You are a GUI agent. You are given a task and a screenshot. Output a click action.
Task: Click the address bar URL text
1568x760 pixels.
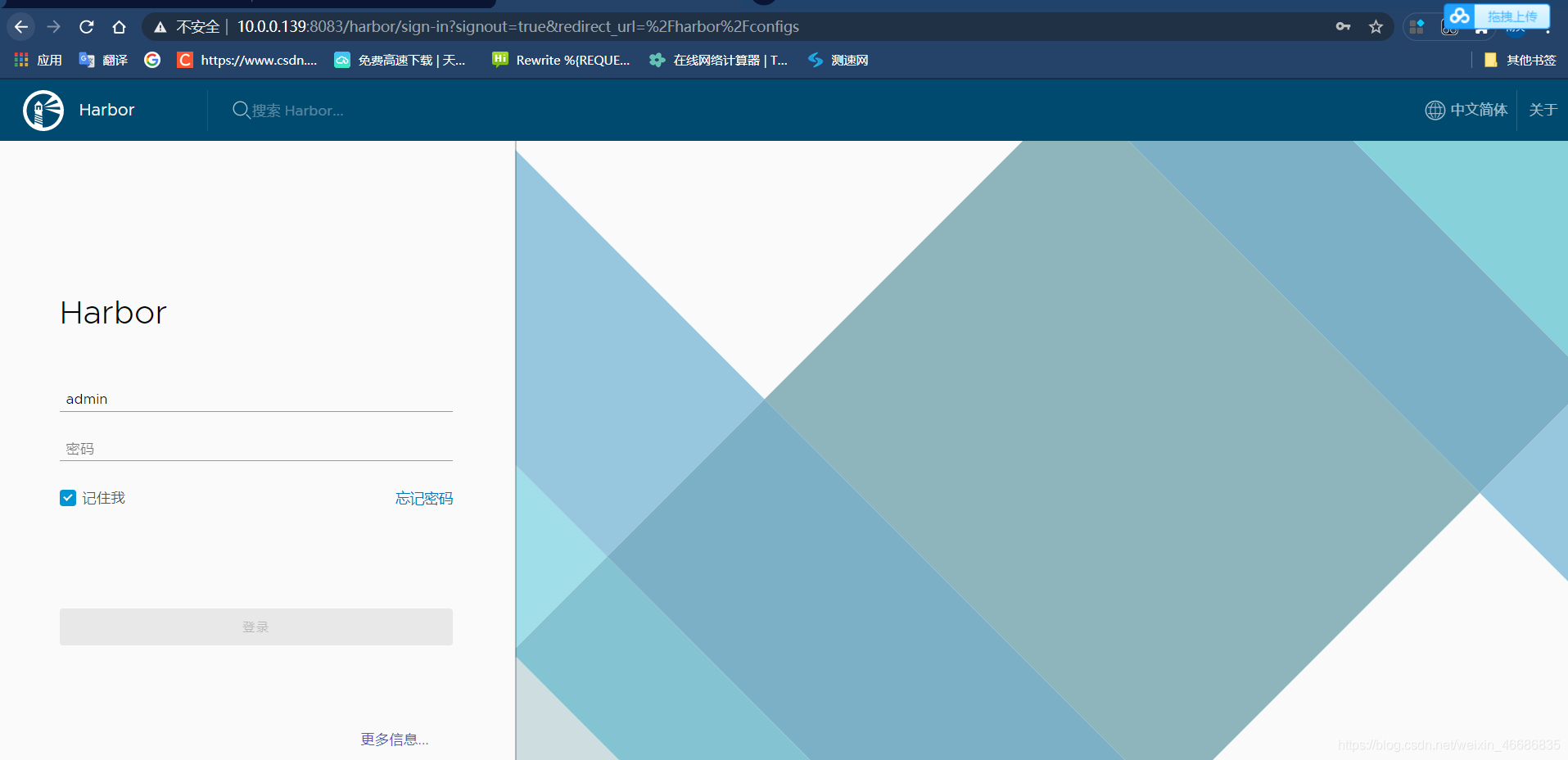point(518,27)
